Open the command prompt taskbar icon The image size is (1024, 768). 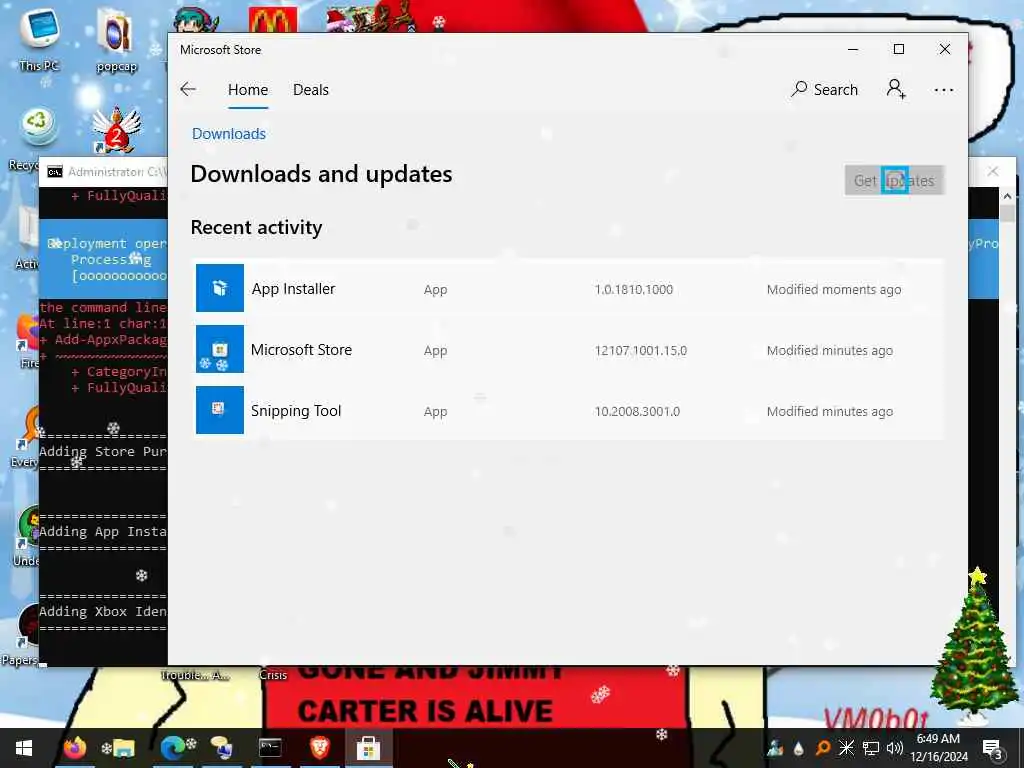[x=270, y=748]
